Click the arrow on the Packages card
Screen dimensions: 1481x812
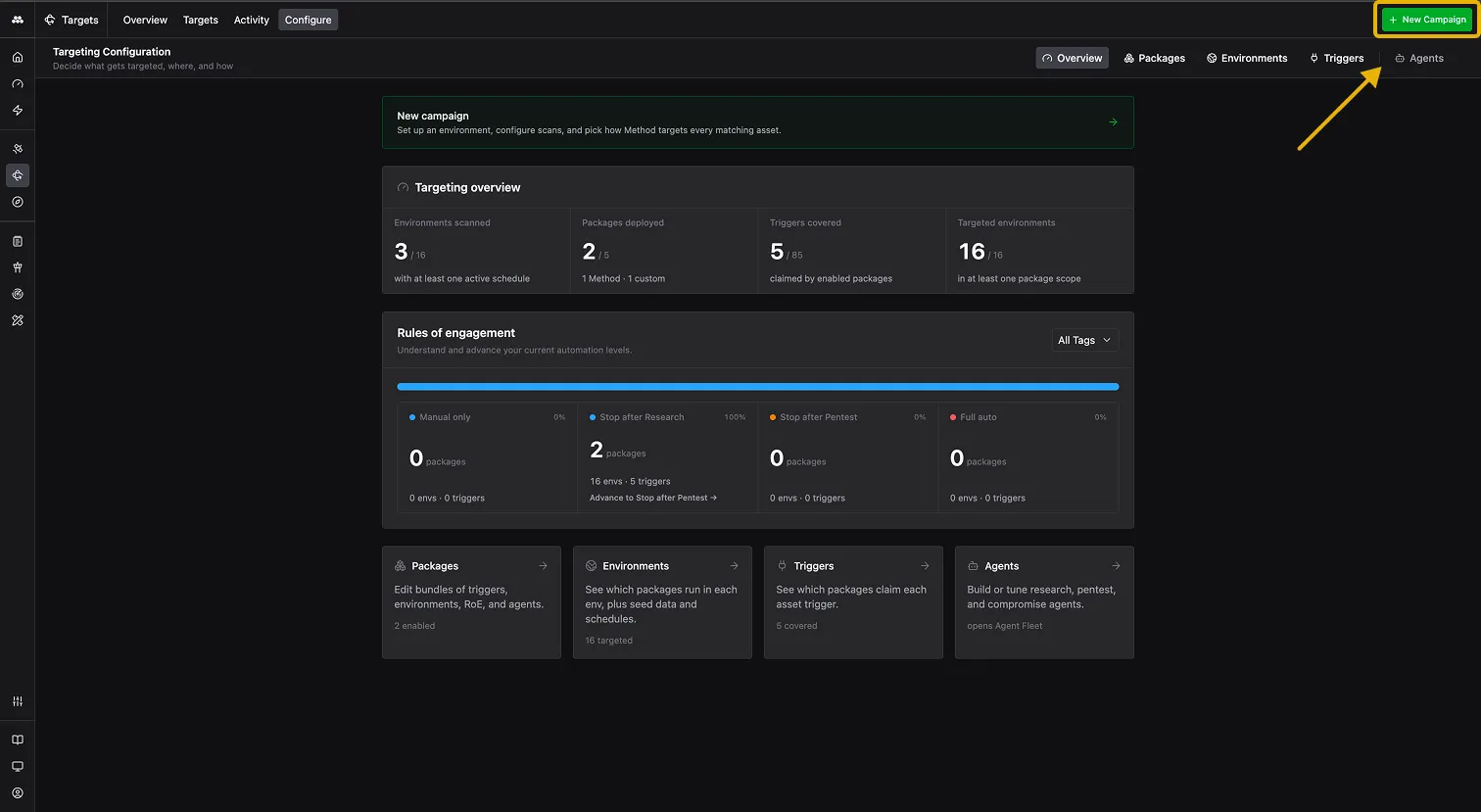[543, 566]
